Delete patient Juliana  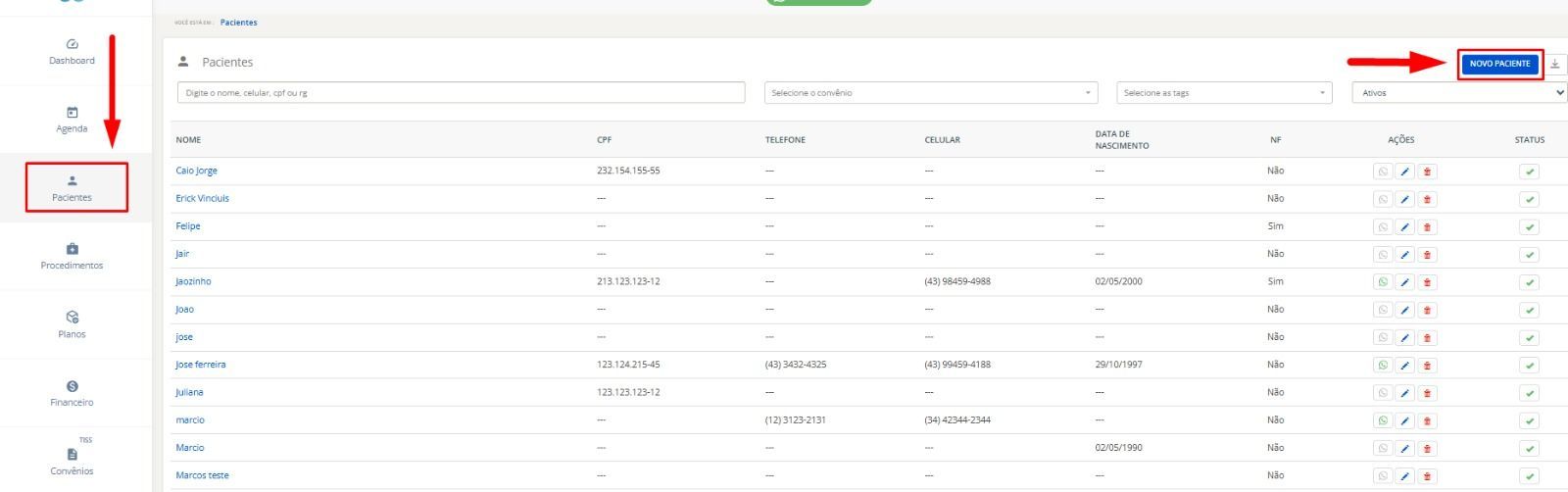1427,393
